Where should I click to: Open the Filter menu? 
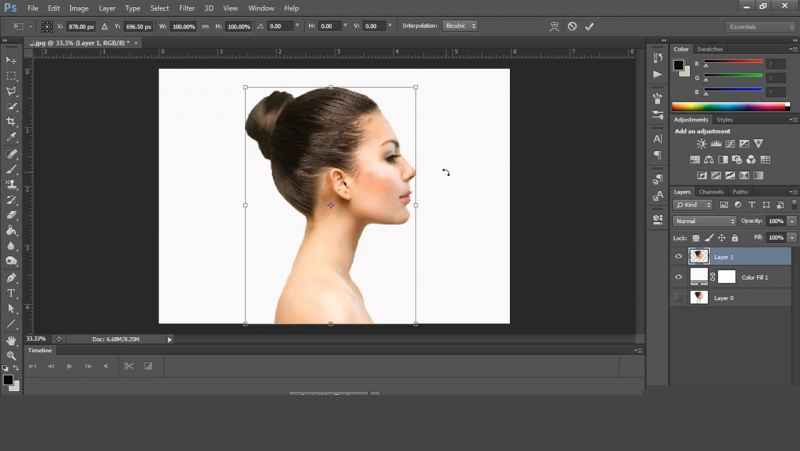click(187, 8)
